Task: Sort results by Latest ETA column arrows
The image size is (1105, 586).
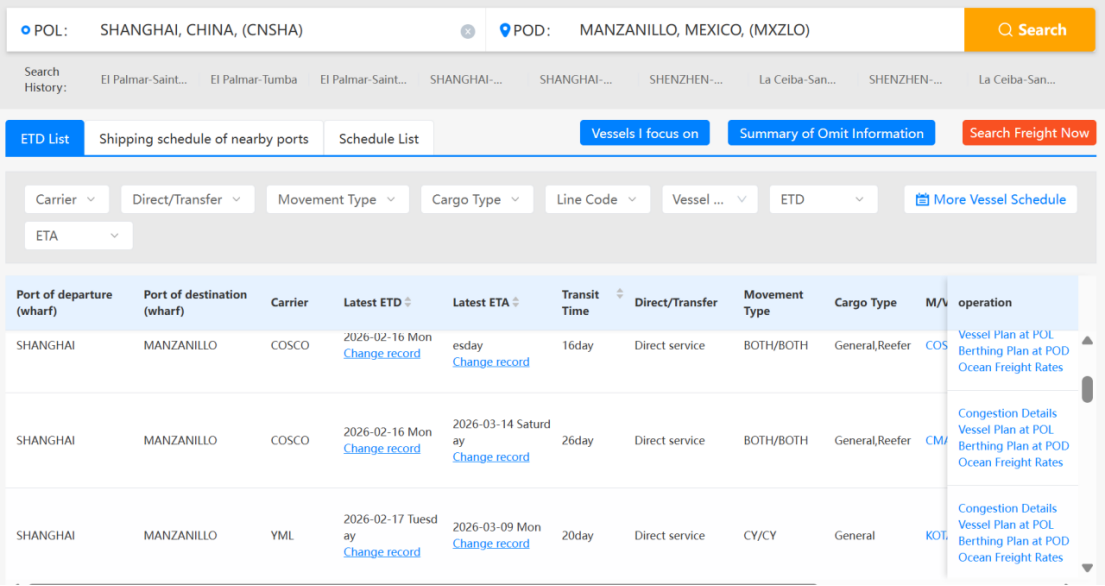Action: pos(518,301)
